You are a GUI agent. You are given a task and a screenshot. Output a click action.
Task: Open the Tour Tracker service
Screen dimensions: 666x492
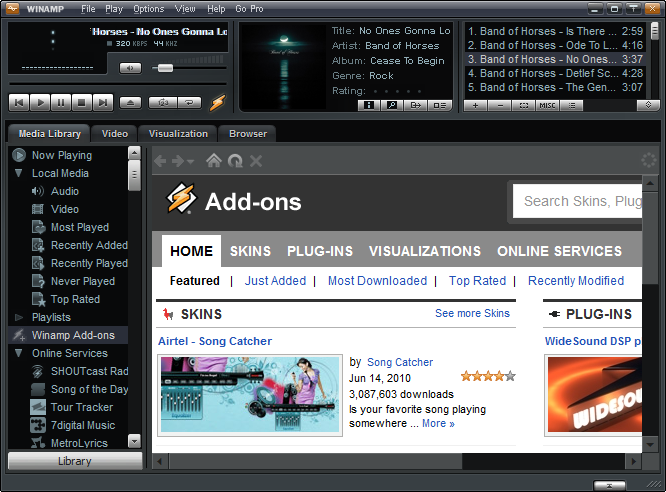[x=82, y=407]
